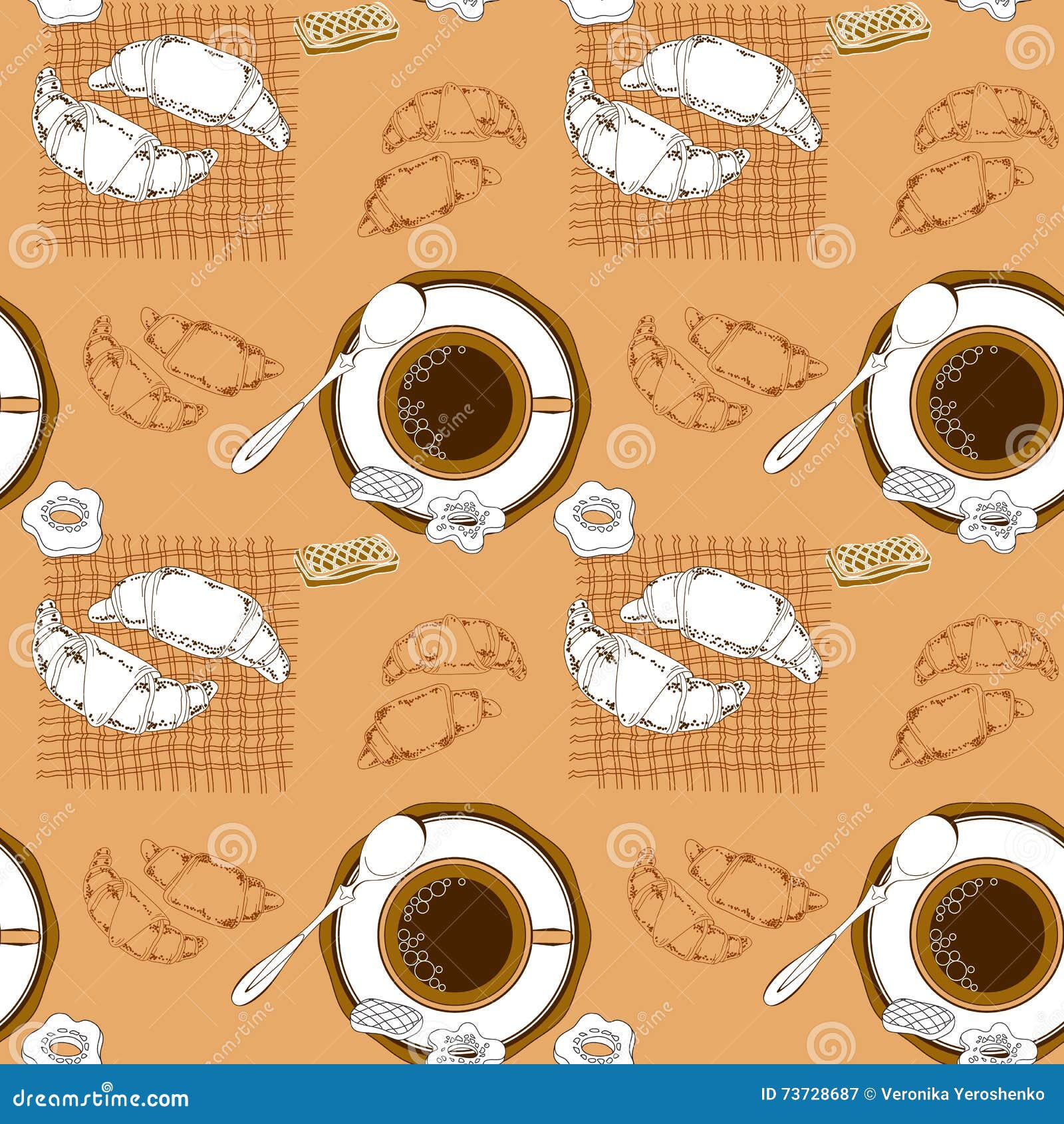Viewport: 1064px width, 1124px height.
Task: Click the outlined croissant sketch at bottom center
Action: click(432, 718)
